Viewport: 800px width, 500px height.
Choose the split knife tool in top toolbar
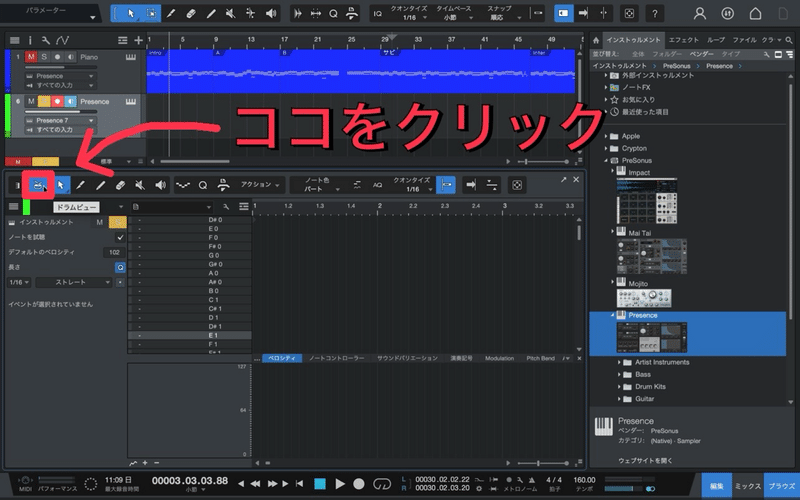pos(171,14)
